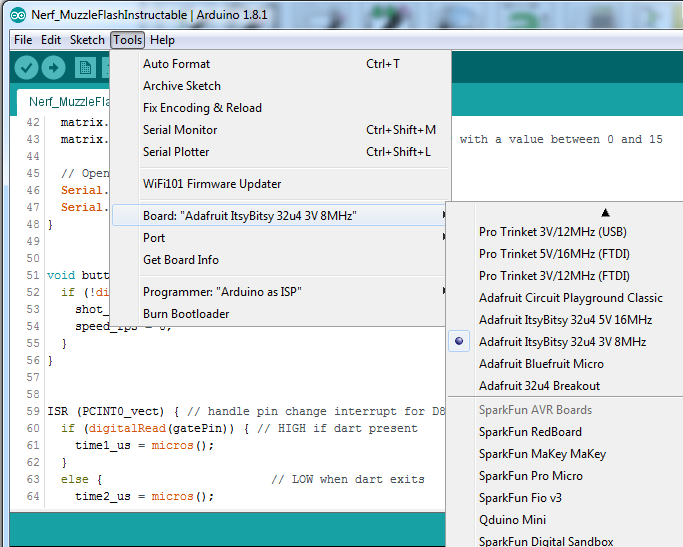This screenshot has height=547, width=683.
Task: Click the up arrow at top of board list
Action: tap(605, 213)
